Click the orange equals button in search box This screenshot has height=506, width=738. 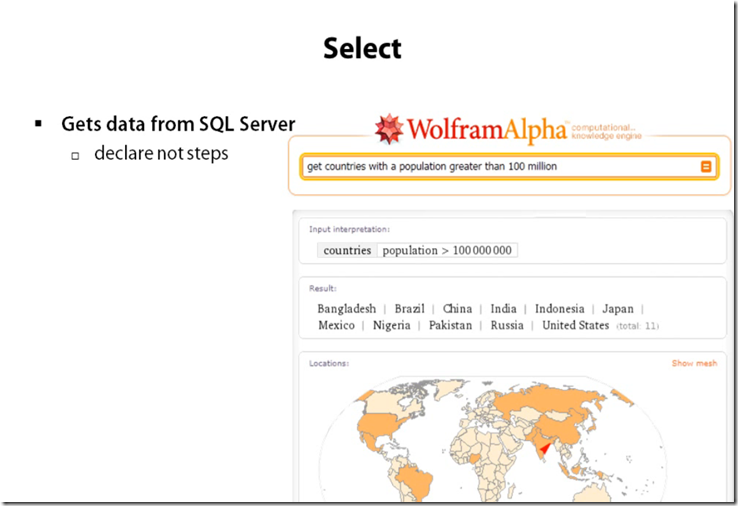click(706, 166)
